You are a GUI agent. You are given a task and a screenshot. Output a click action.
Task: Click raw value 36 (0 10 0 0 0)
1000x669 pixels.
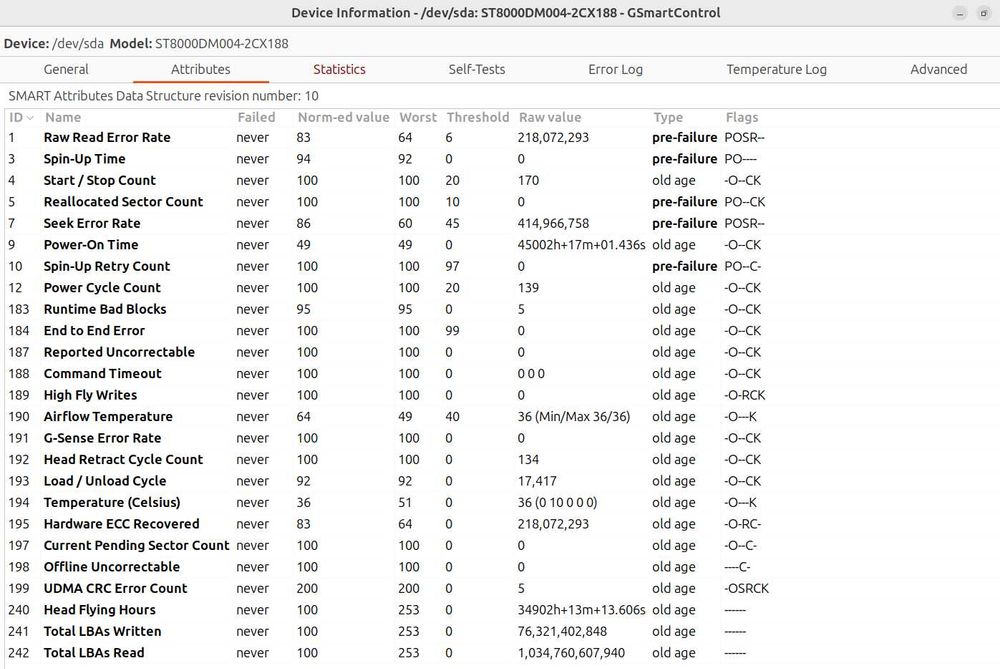click(x=557, y=503)
